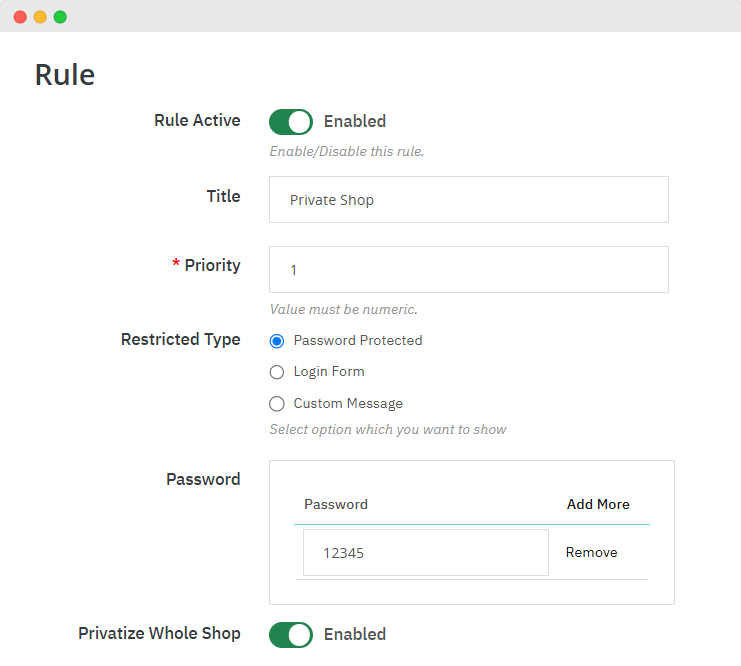The height and width of the screenshot is (666, 741).
Task: Click the Rule page heading
Action: click(x=65, y=75)
